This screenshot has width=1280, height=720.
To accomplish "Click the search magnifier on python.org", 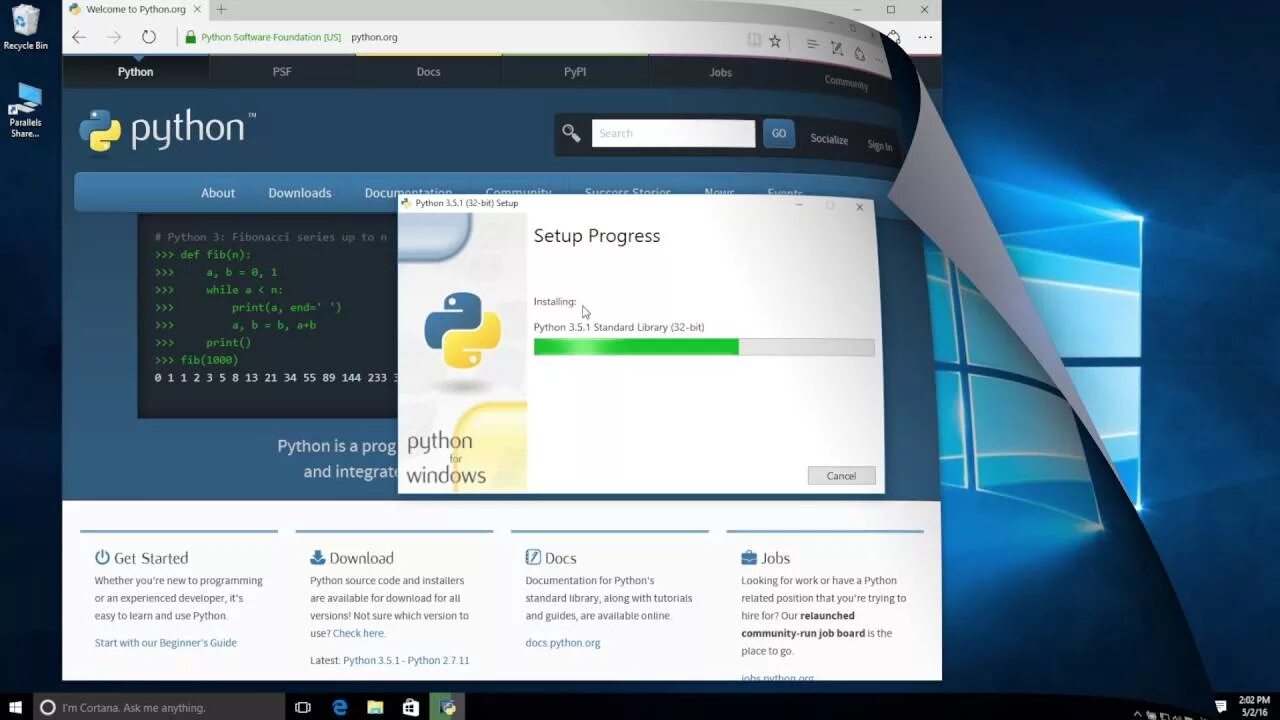I will click(570, 132).
